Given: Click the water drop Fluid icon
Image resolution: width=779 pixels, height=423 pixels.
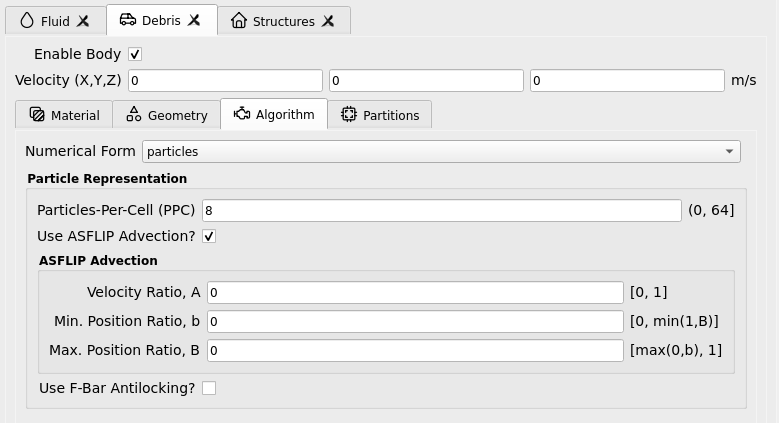Looking at the screenshot, I should (27, 21).
